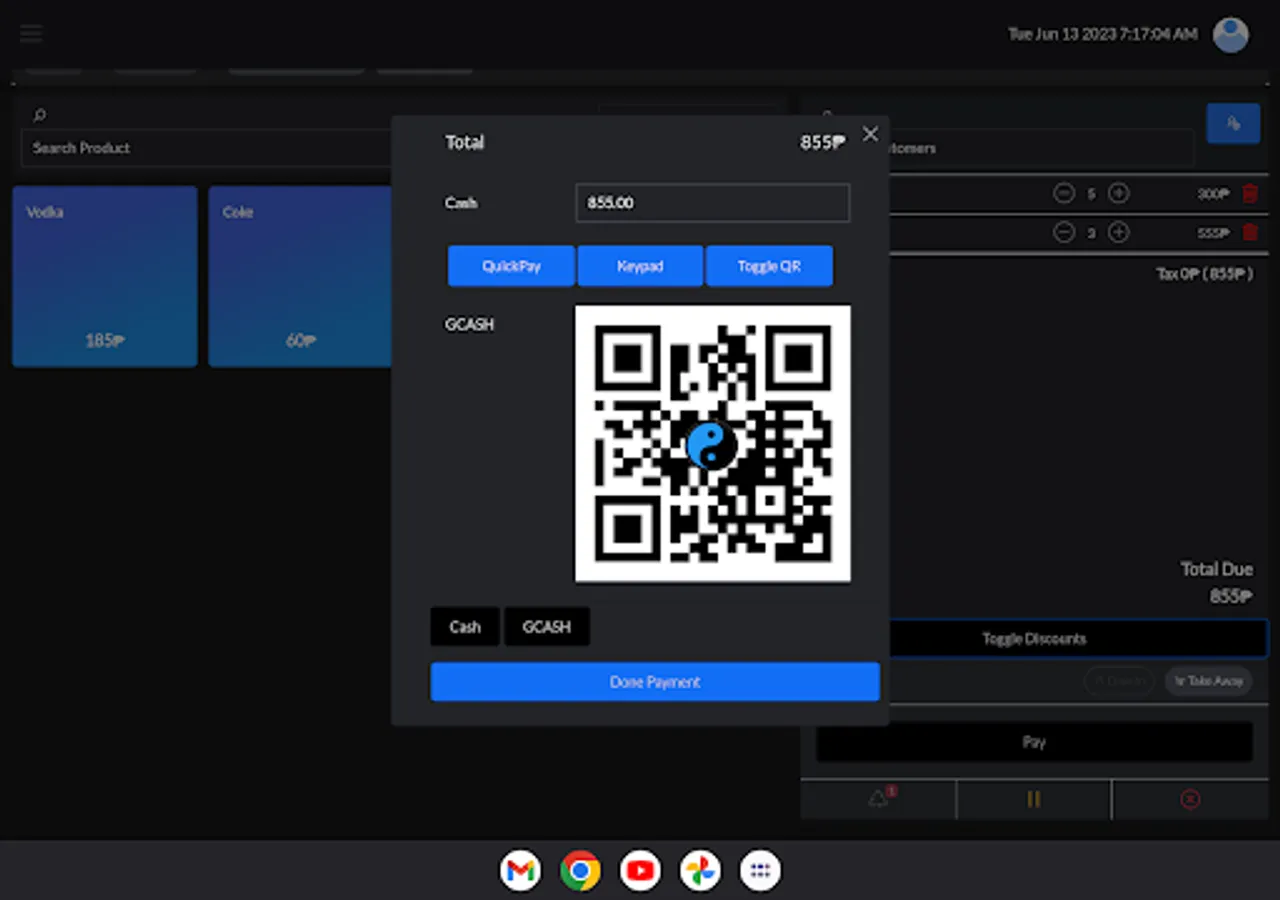Click the Pay button
The width and height of the screenshot is (1280, 900).
(x=1034, y=742)
